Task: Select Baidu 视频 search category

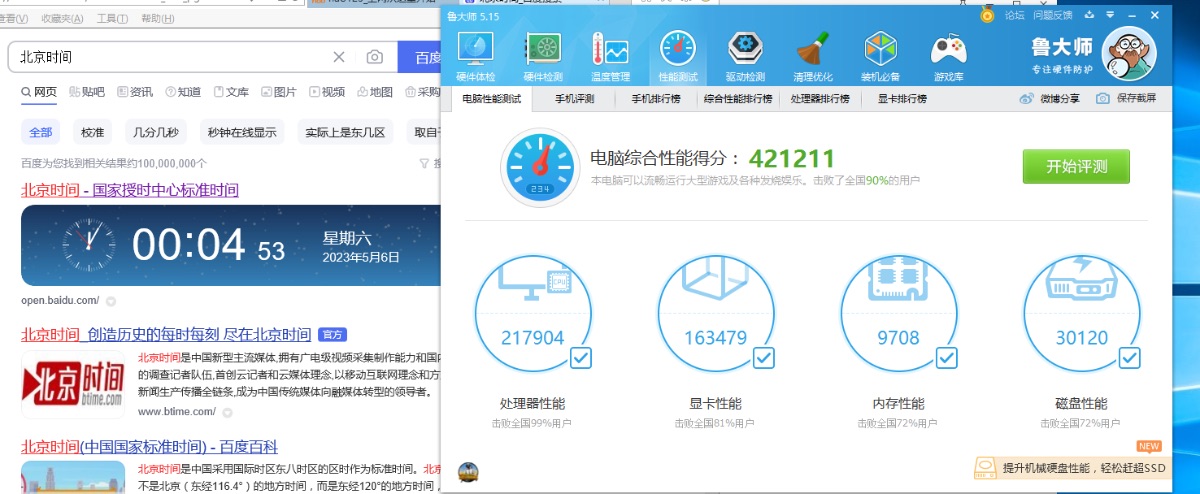Action: pos(327,92)
